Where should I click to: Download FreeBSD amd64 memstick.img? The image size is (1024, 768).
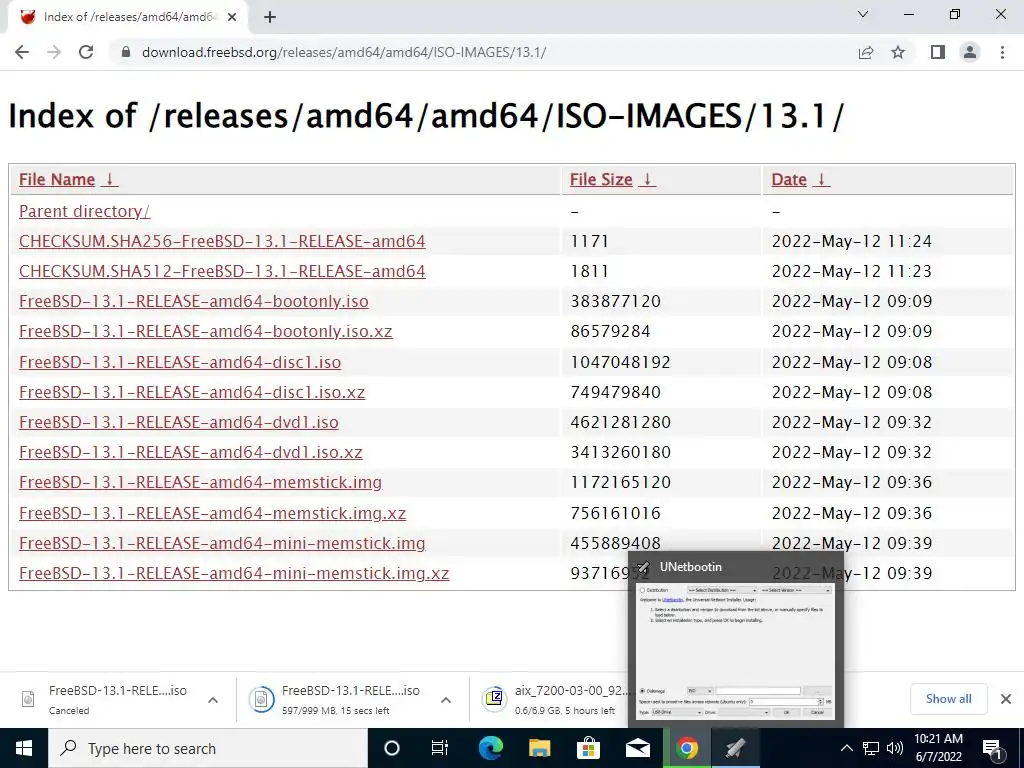[200, 482]
